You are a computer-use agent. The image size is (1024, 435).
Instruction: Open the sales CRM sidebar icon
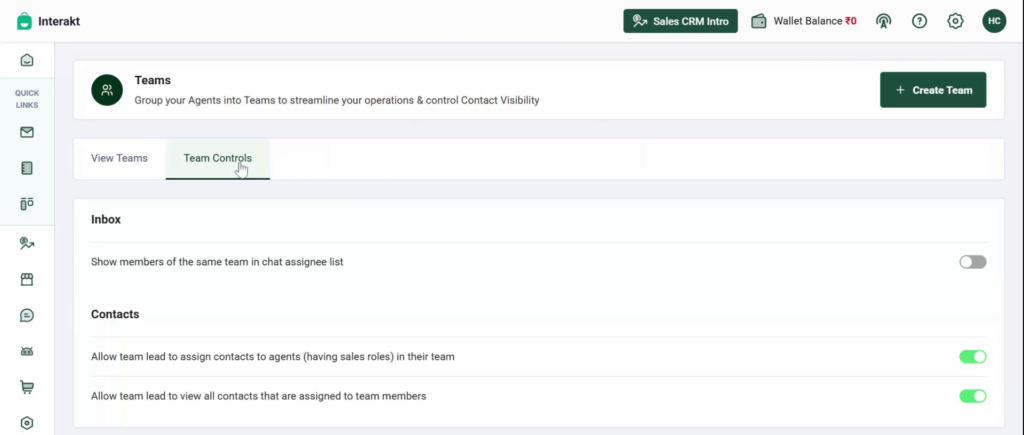click(27, 244)
